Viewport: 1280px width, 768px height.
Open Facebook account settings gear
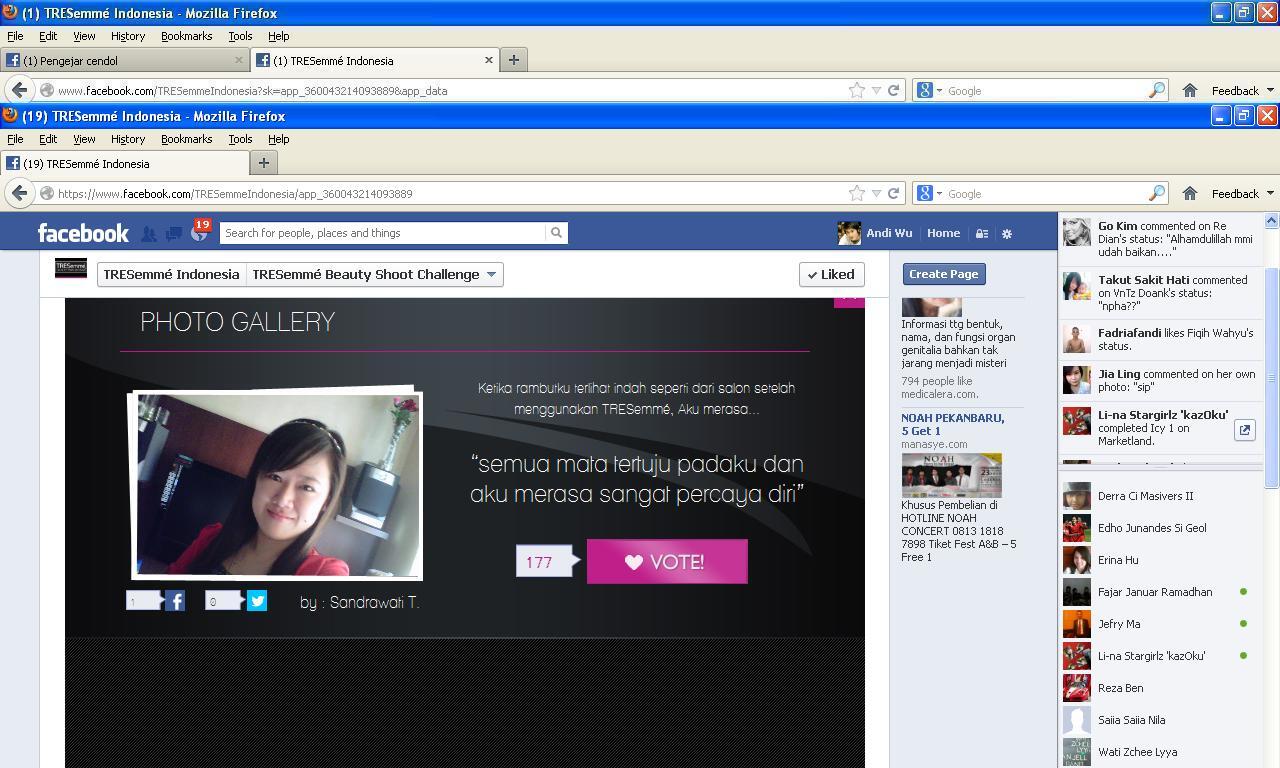click(1007, 234)
